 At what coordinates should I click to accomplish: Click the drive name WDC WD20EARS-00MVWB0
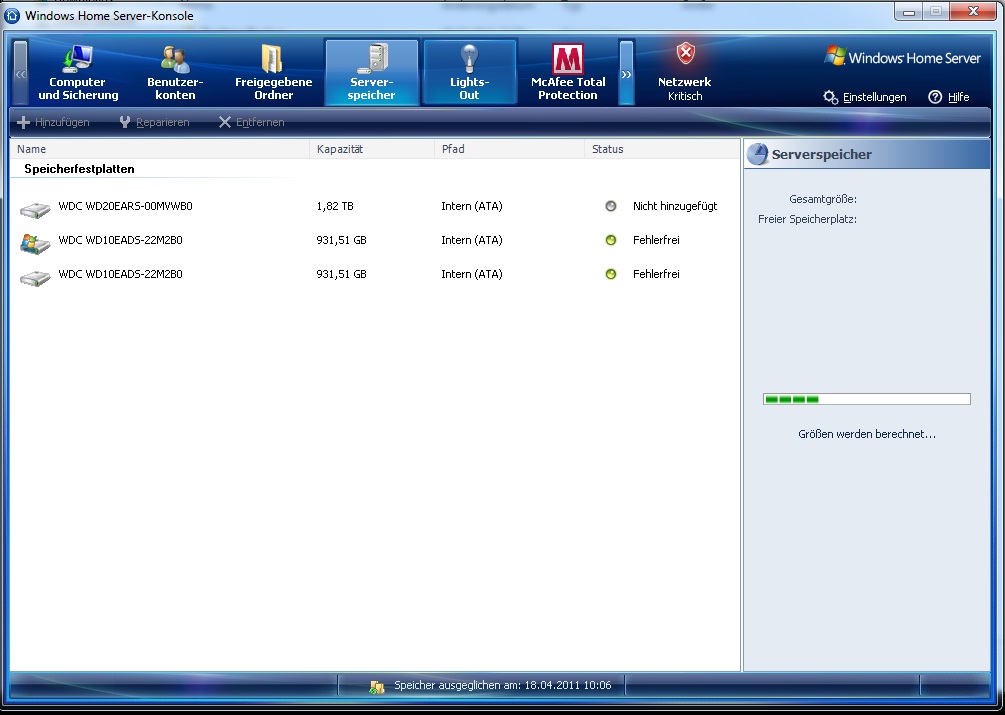pos(126,206)
